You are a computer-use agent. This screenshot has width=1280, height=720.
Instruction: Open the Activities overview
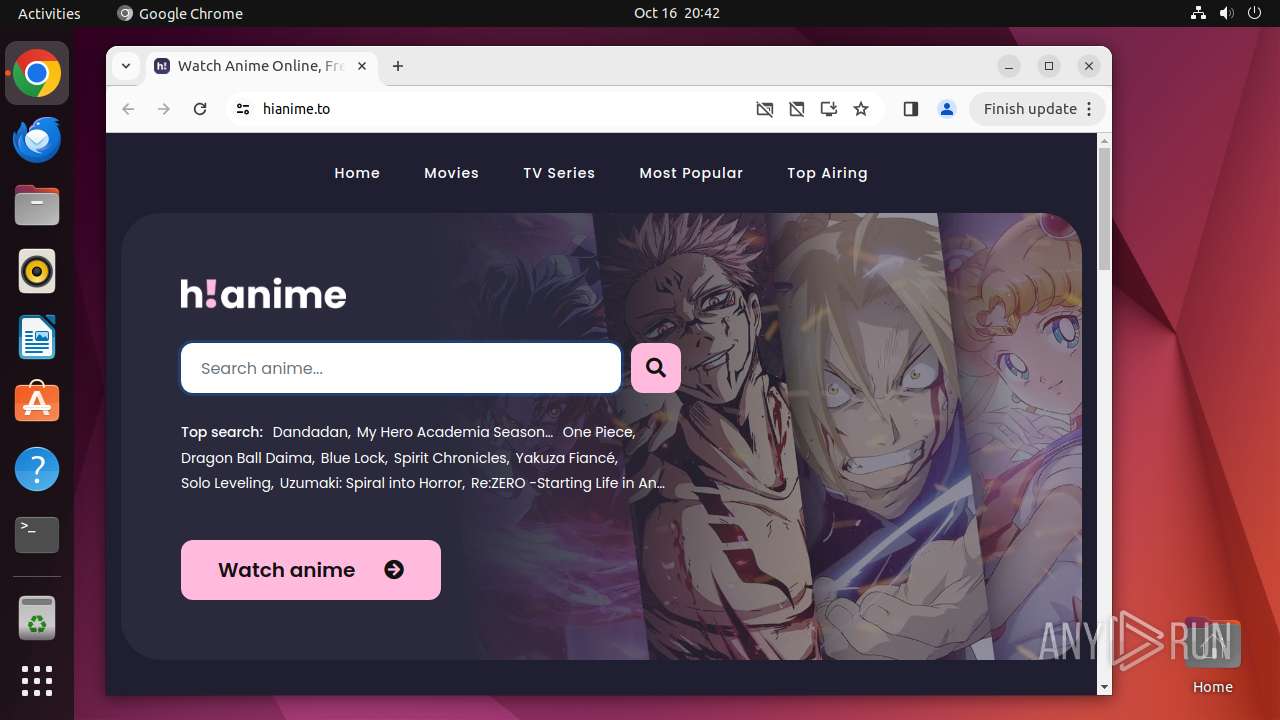pos(49,13)
